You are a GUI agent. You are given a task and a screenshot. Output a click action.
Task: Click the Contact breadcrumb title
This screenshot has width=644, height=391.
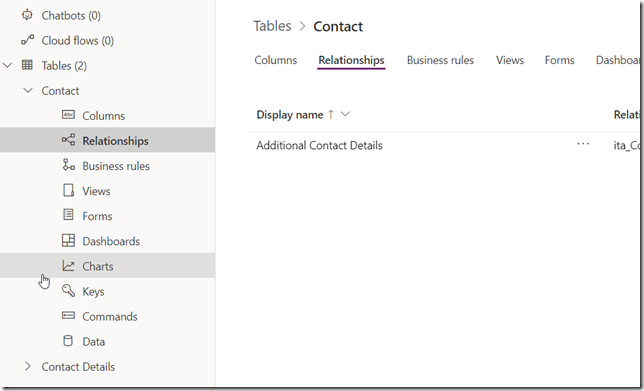pyautogui.click(x=338, y=26)
